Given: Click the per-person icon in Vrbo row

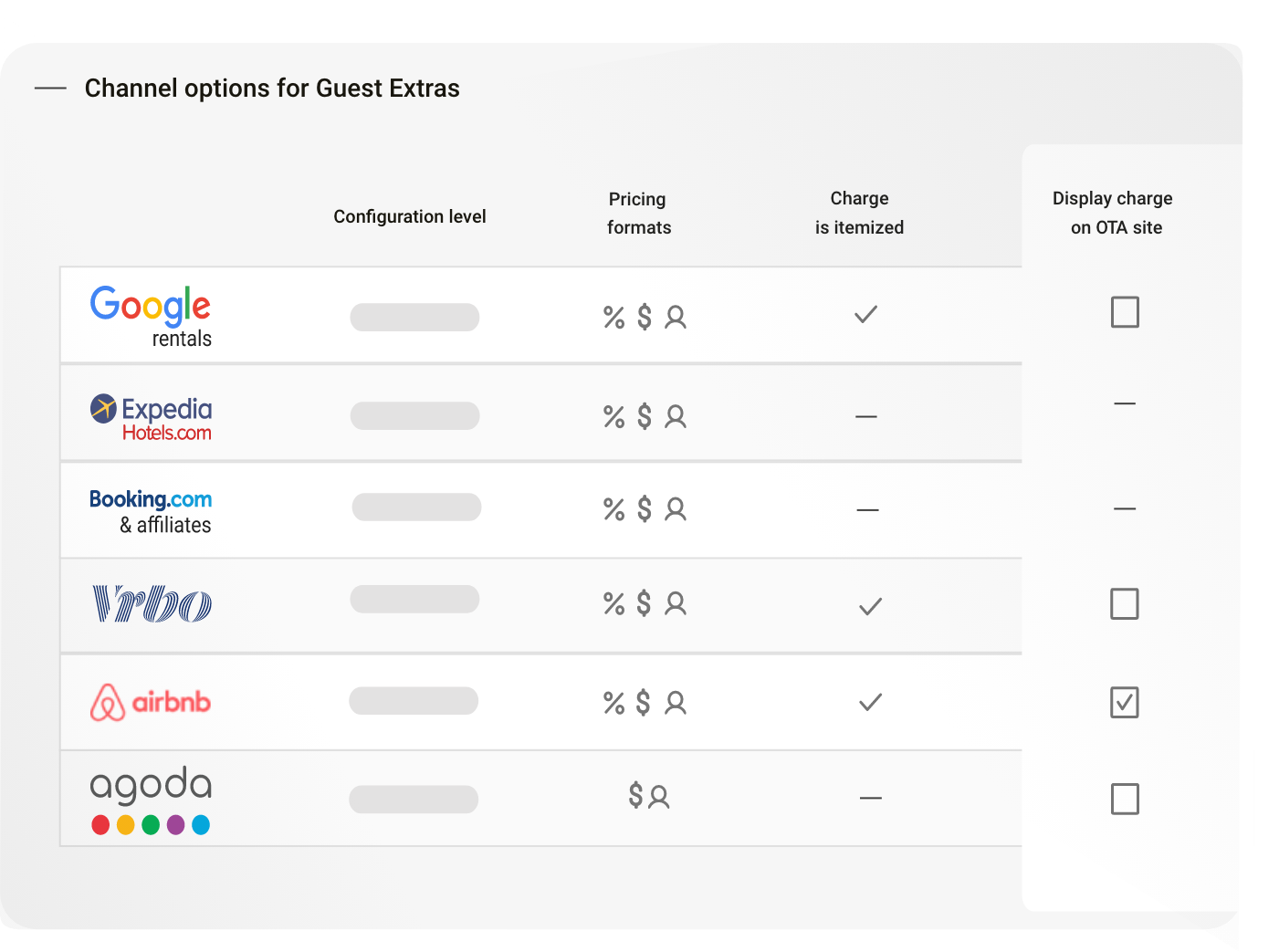Looking at the screenshot, I should pos(676,603).
